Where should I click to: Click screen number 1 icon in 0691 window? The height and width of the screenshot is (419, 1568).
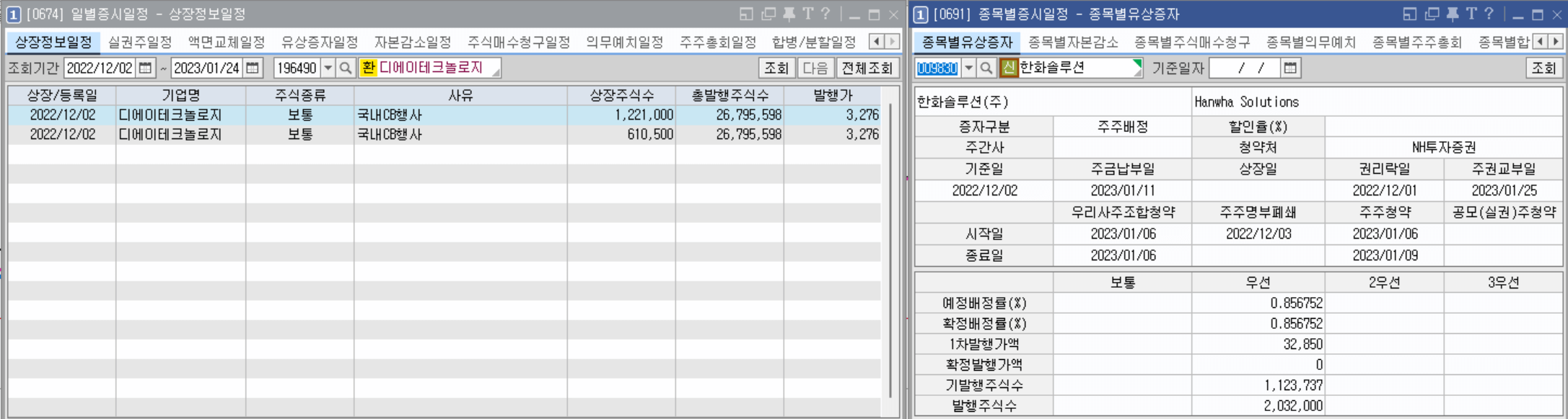[x=921, y=14]
